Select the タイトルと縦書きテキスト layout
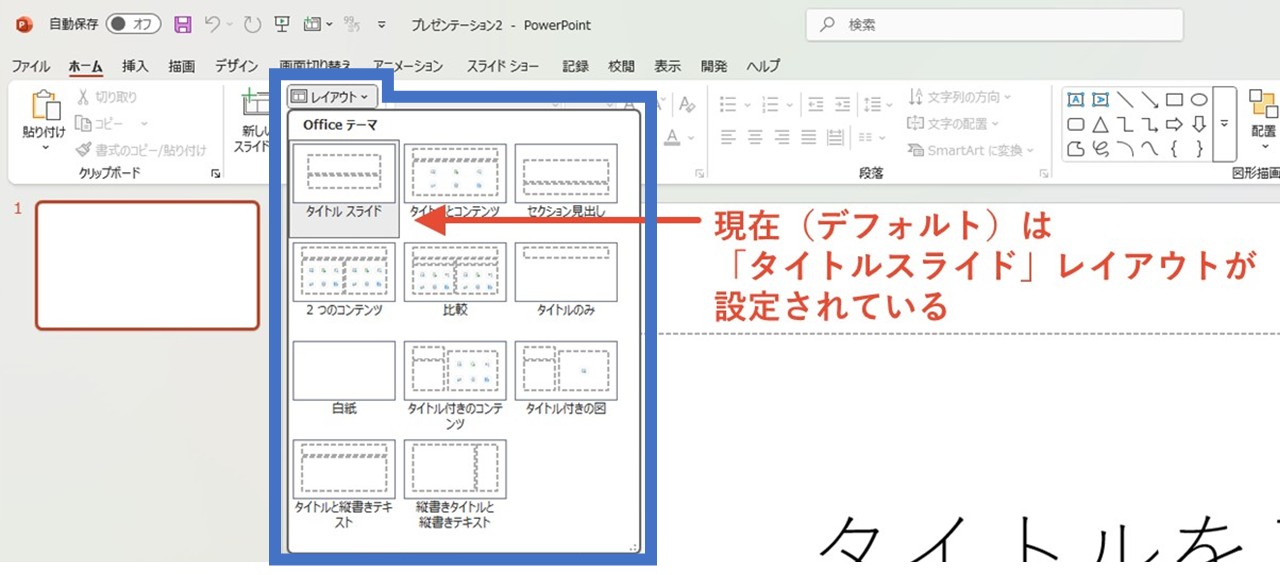 [x=344, y=485]
